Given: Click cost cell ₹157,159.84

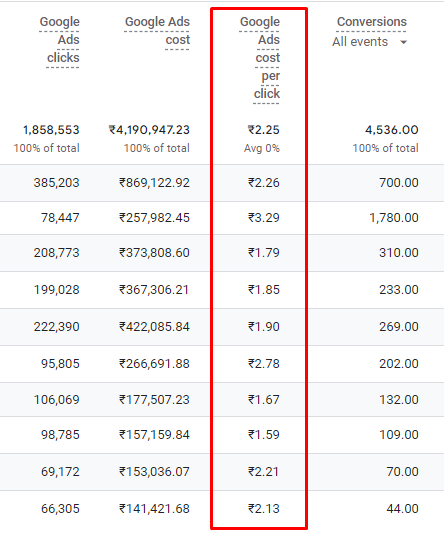Looking at the screenshot, I should (154, 435).
